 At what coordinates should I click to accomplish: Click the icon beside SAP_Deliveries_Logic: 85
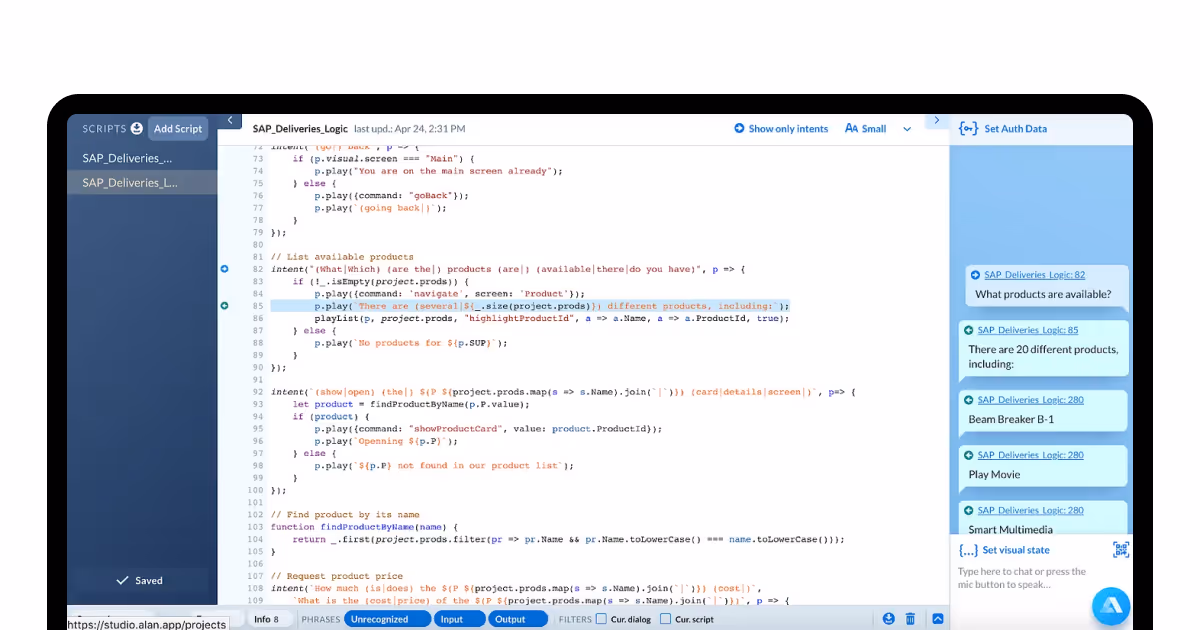[x=968, y=330]
